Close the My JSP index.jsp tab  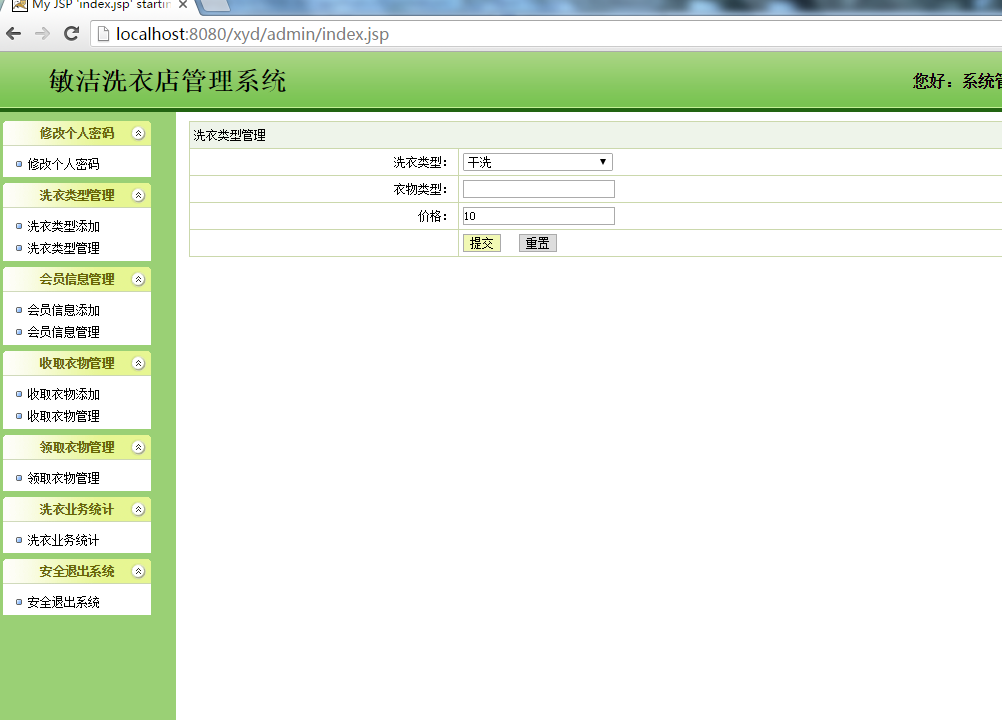click(183, 4)
